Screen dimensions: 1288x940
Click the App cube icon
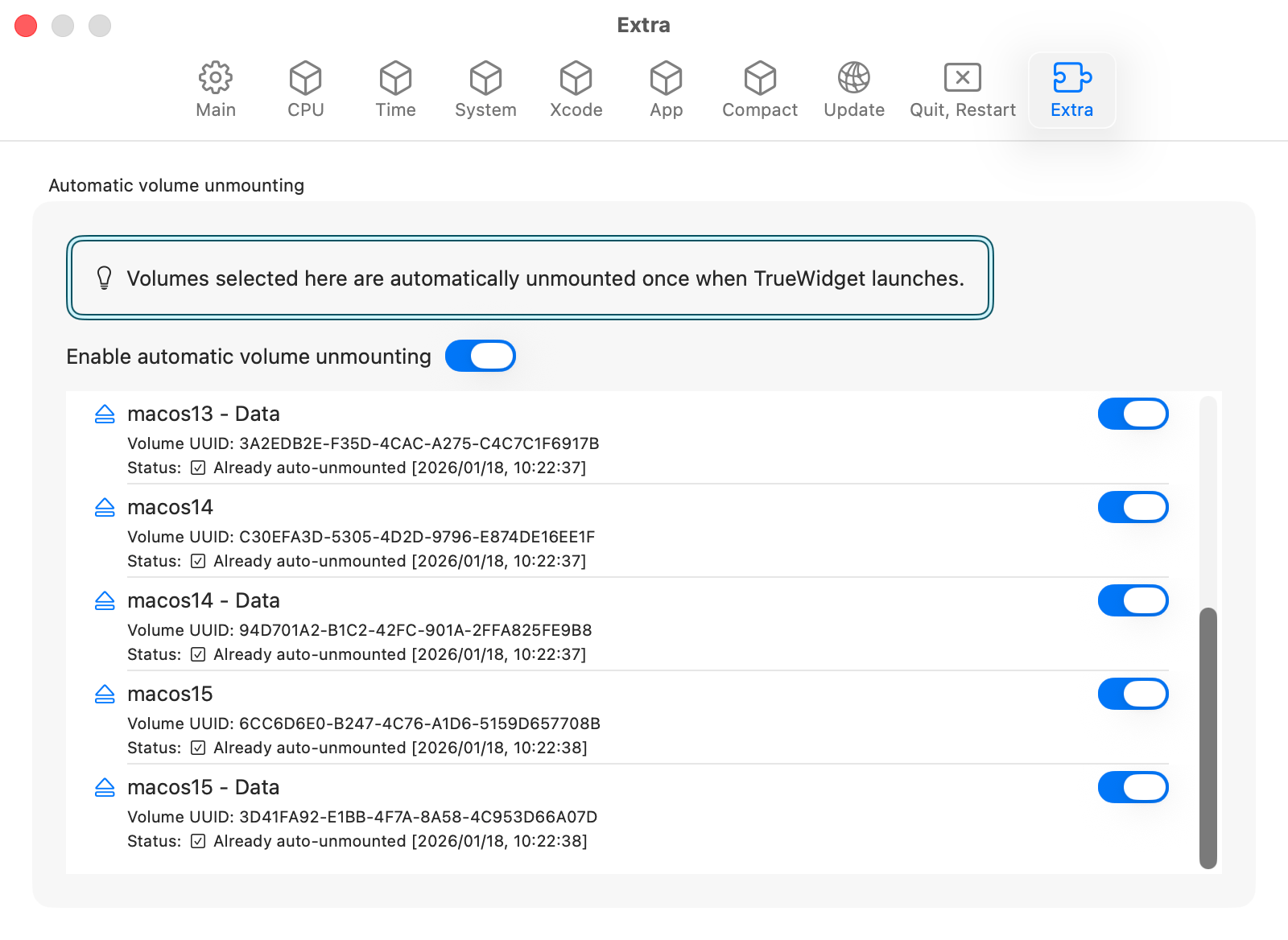pyautogui.click(x=666, y=79)
